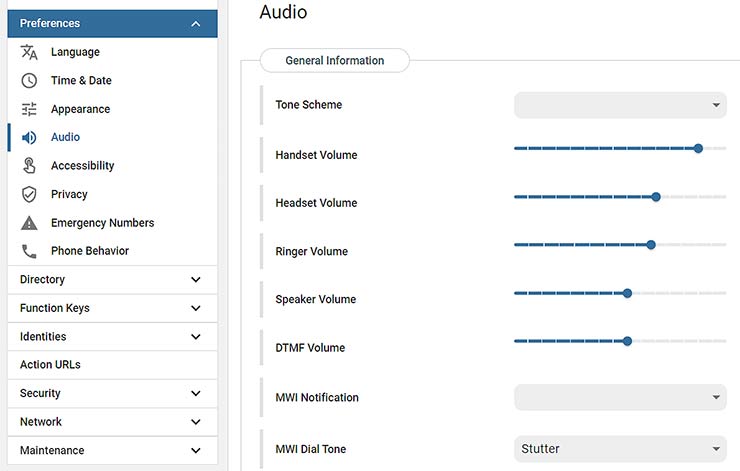Click the Audio speaker icon

tap(29, 137)
